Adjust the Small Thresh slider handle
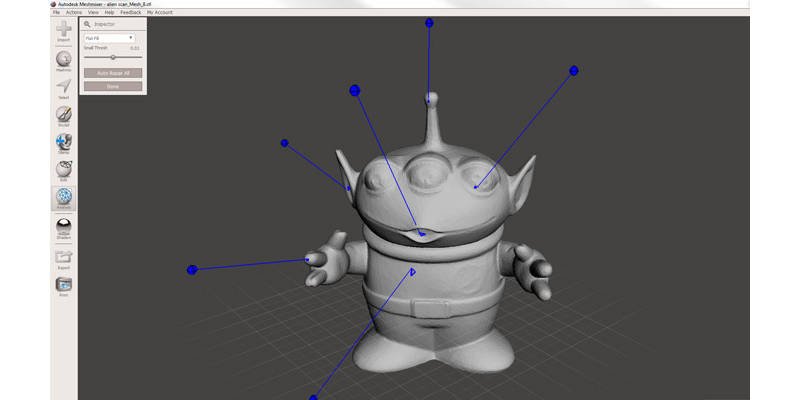This screenshot has height=400, width=800. point(113,57)
